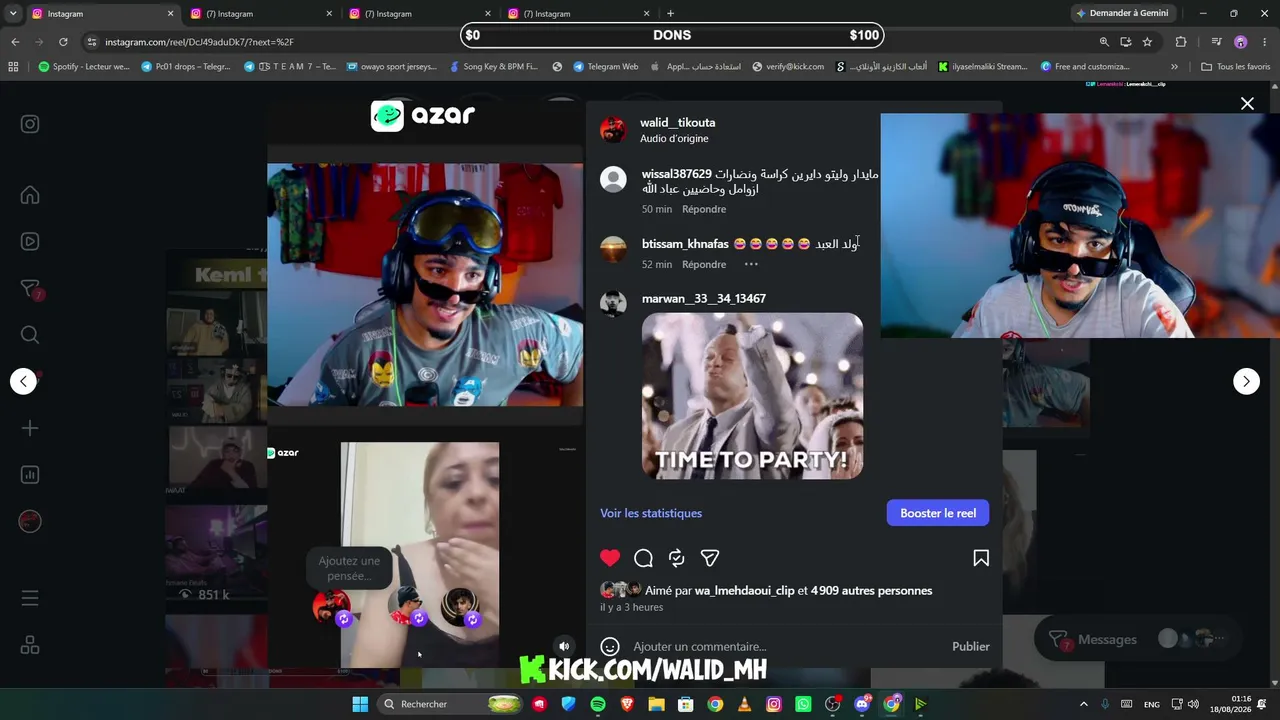Open the Chrome profile avatar
Screen dimensions: 1280x720
(1241, 42)
